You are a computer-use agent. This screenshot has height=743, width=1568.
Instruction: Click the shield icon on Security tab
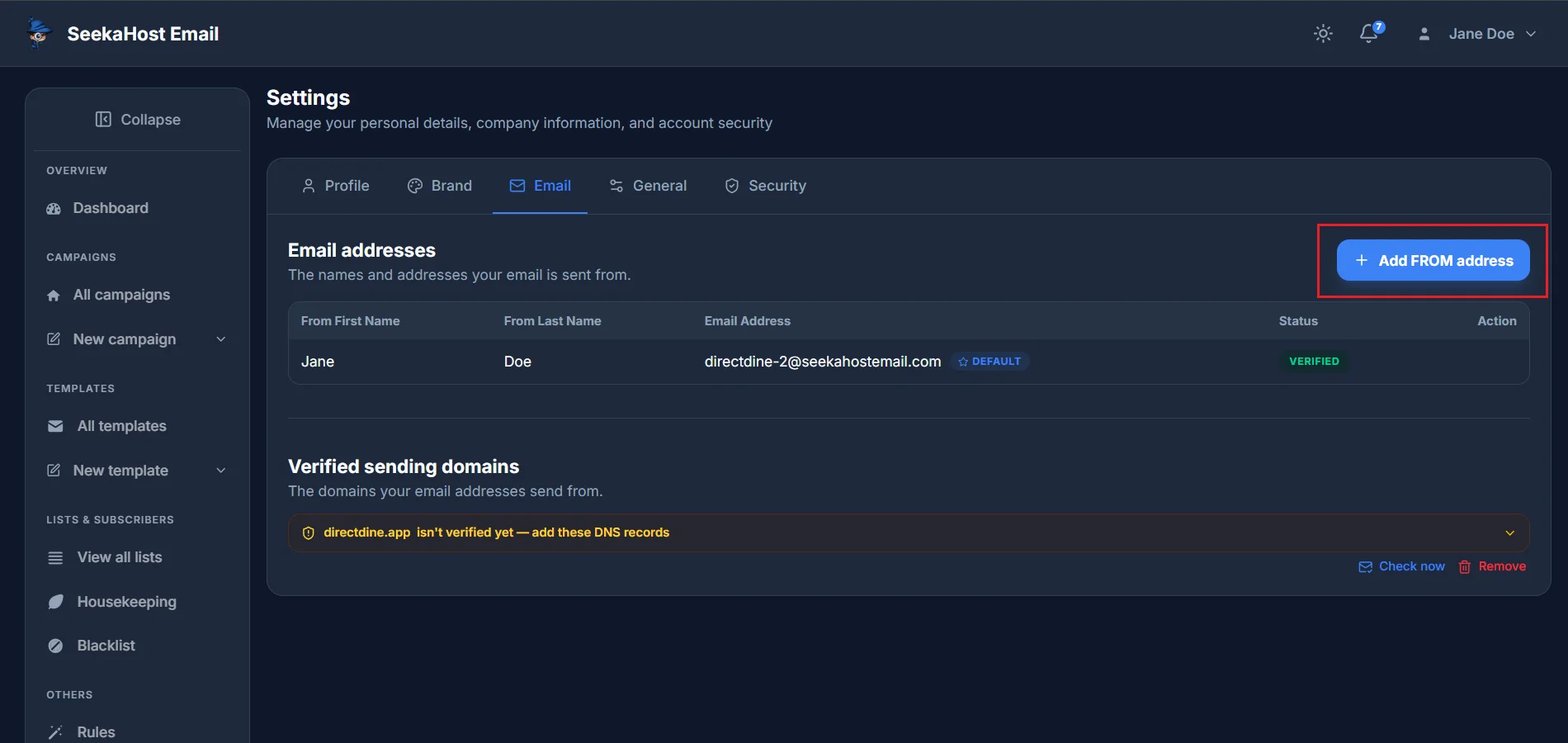[x=732, y=186]
